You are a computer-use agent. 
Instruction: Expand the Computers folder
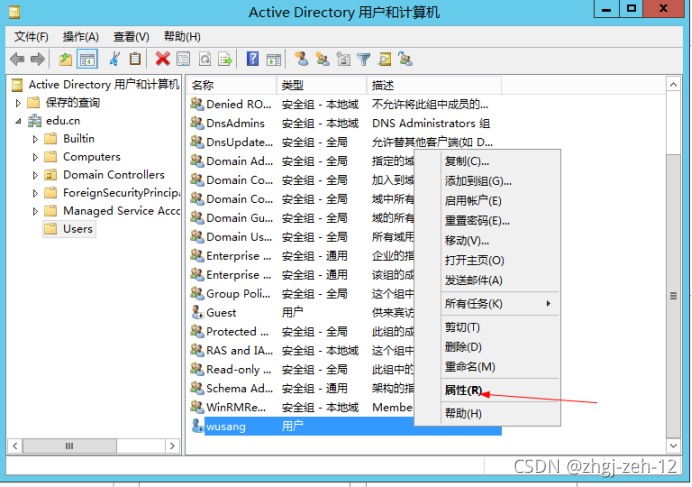click(x=35, y=157)
